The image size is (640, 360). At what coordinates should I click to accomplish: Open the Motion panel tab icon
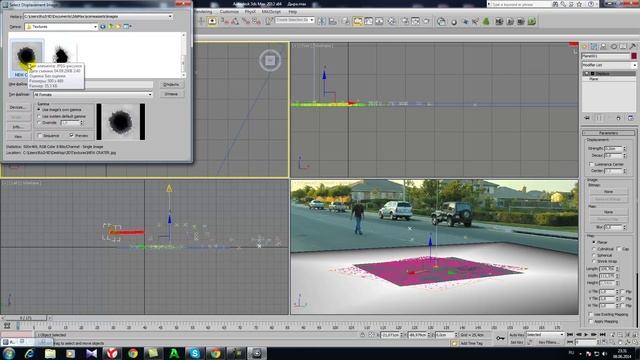click(x=613, y=46)
